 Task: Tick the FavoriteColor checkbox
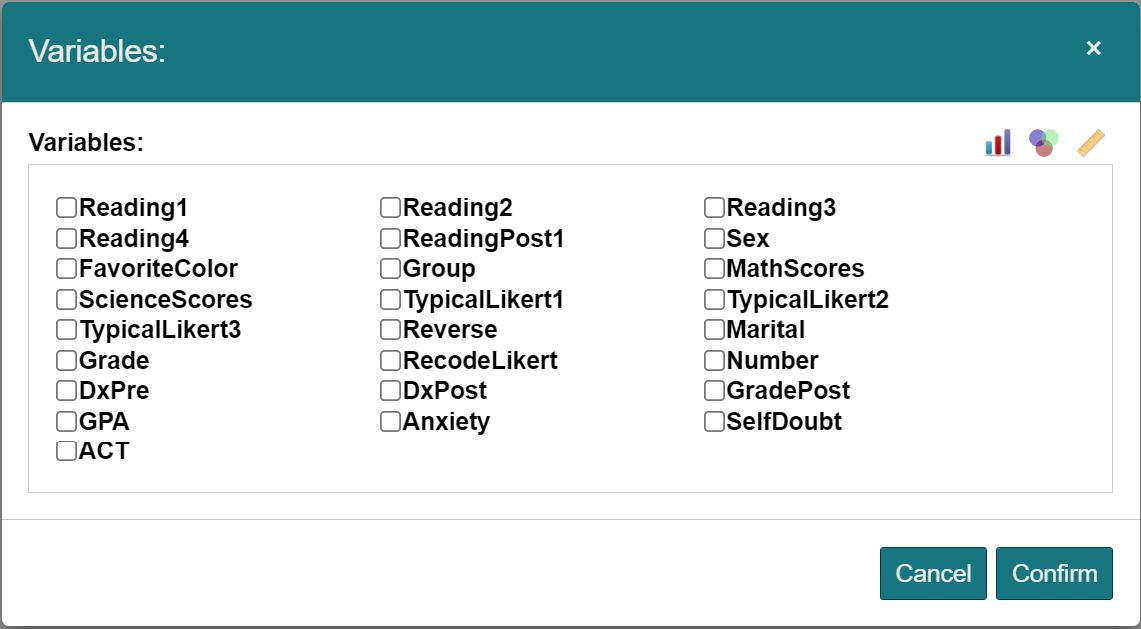point(67,269)
